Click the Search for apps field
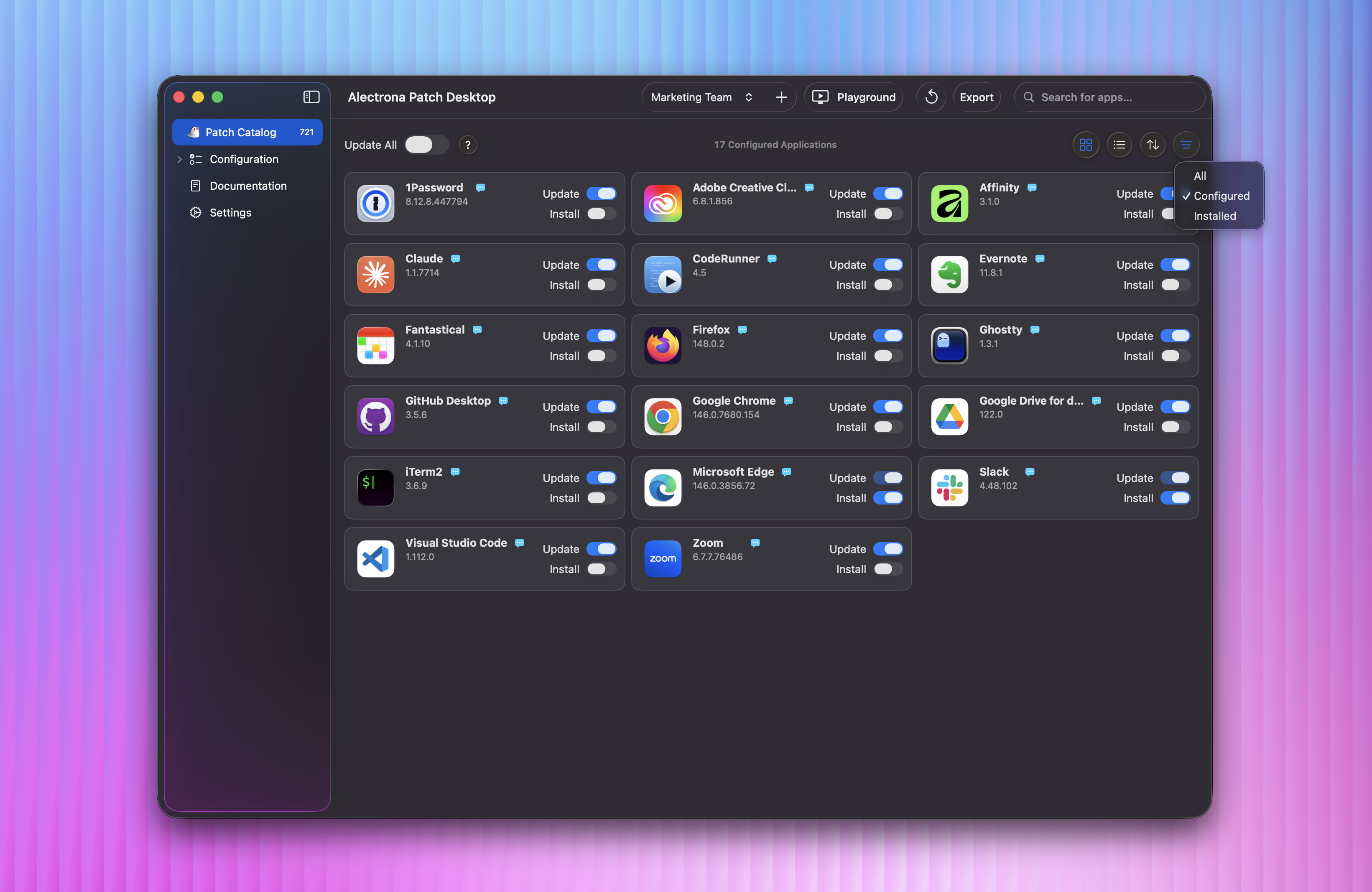Screen dimensions: 1372x892 coord(1109,97)
